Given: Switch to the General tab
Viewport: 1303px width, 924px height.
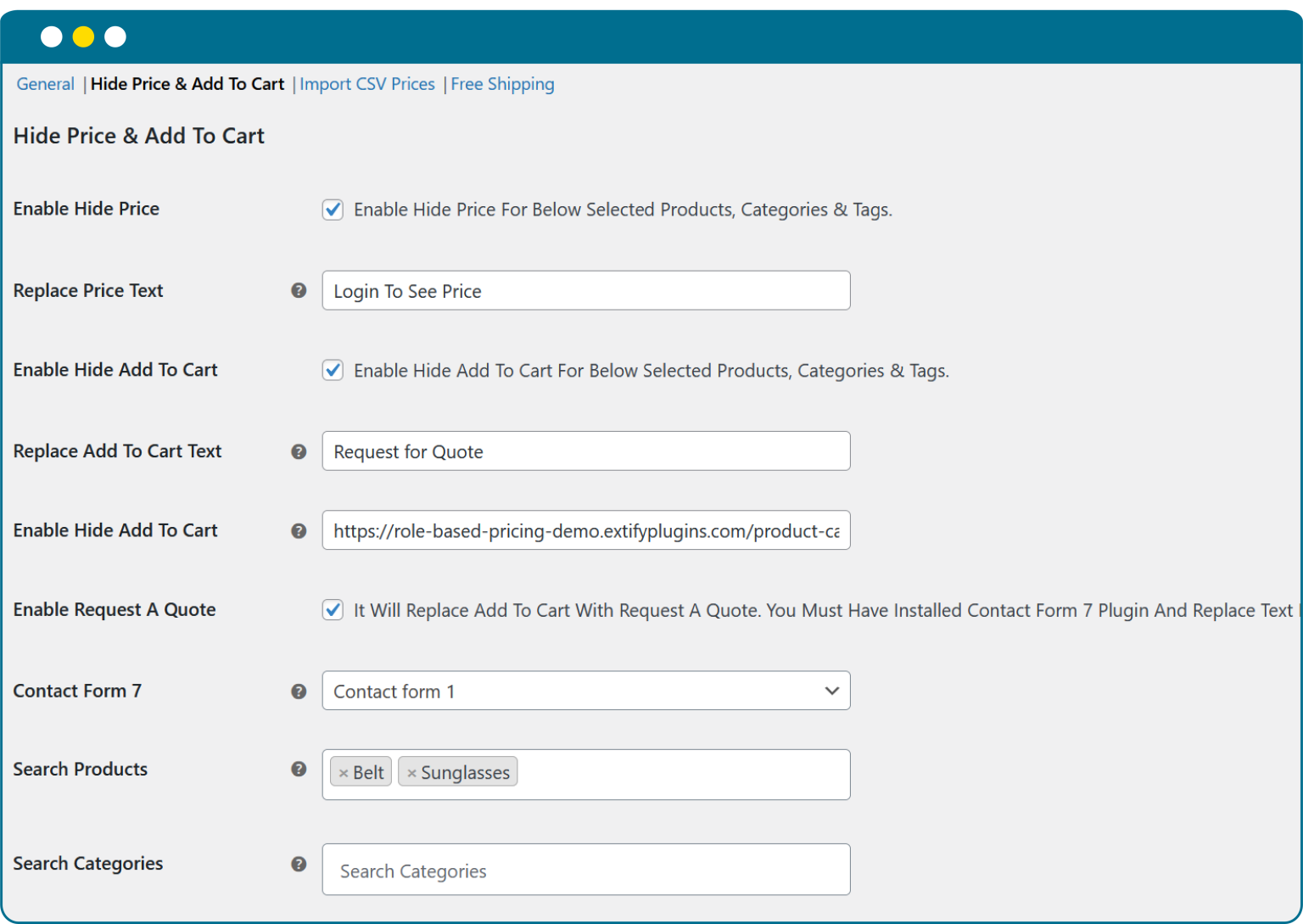Looking at the screenshot, I should [x=46, y=84].
